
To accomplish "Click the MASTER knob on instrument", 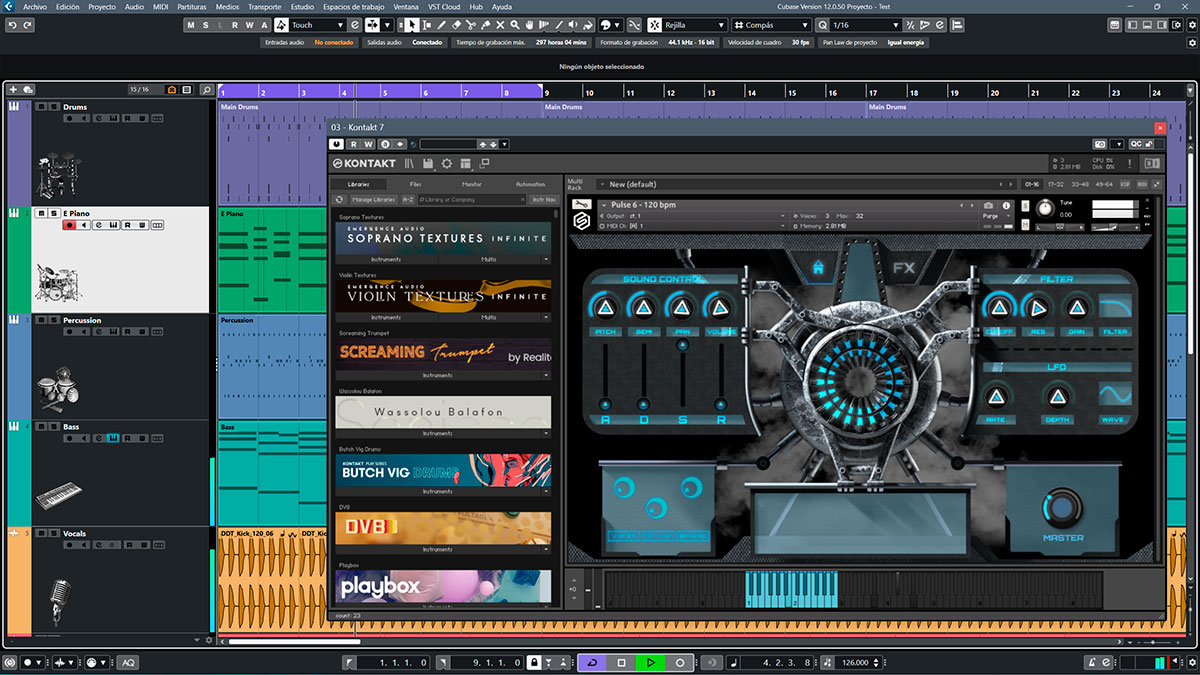I will (1063, 507).
